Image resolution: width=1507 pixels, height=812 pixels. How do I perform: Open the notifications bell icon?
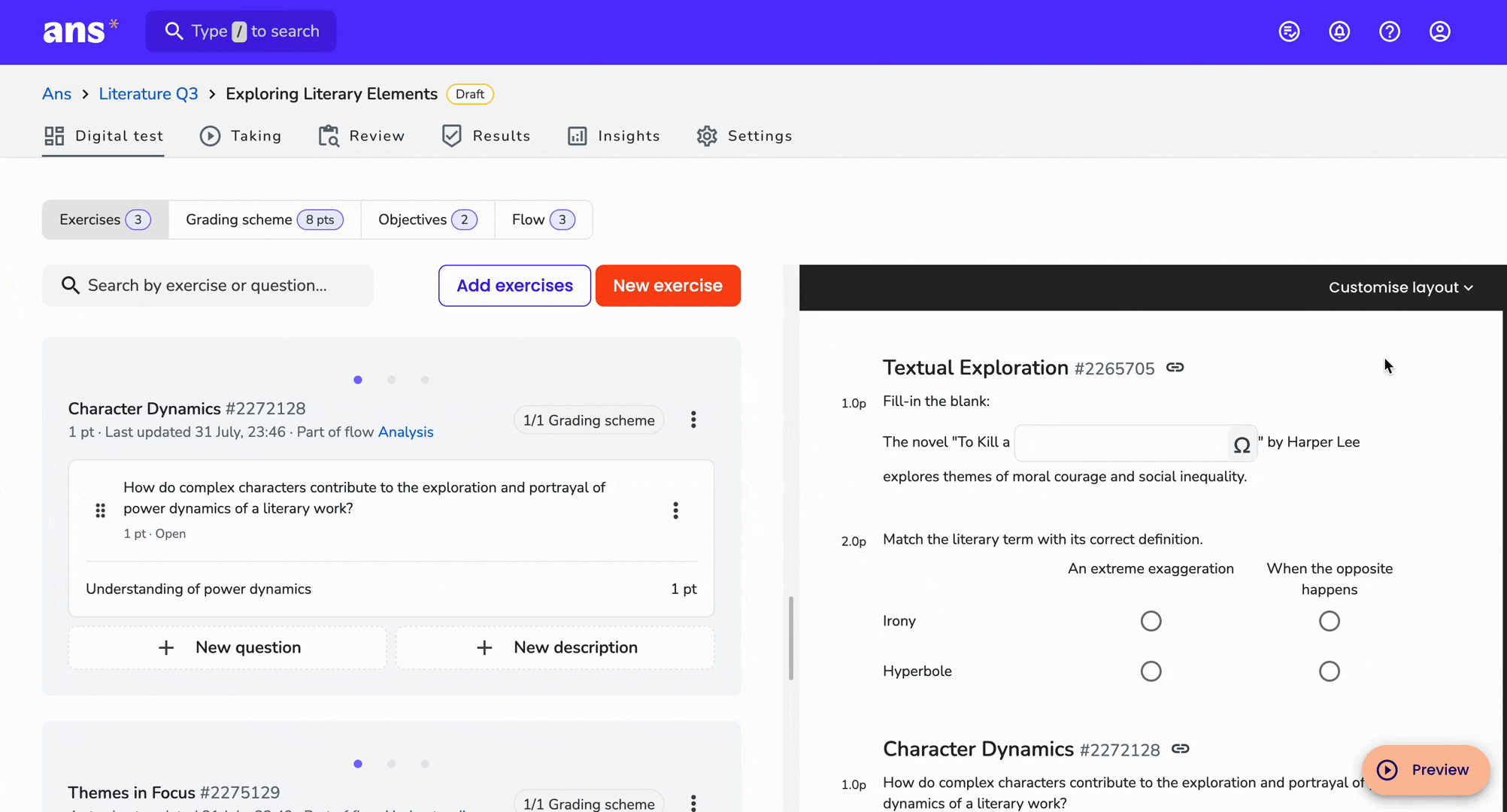pos(1339,32)
